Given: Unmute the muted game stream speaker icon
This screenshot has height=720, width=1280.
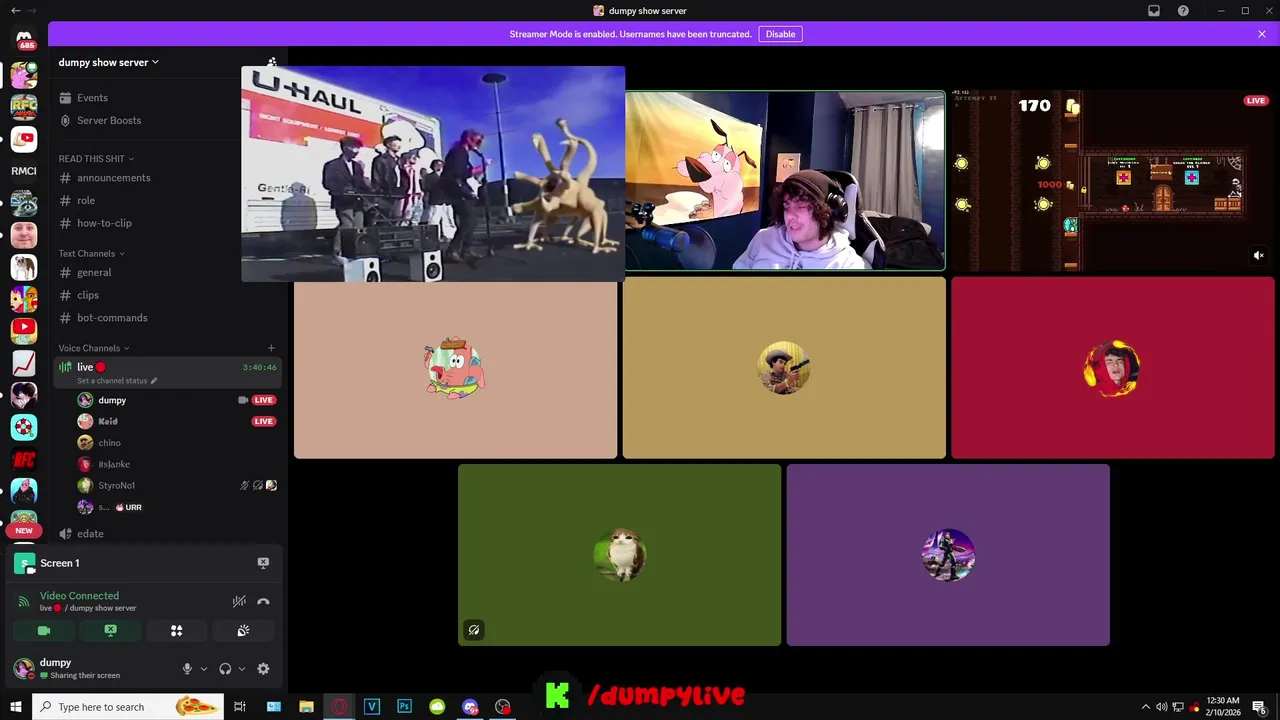Looking at the screenshot, I should pyautogui.click(x=1259, y=255).
